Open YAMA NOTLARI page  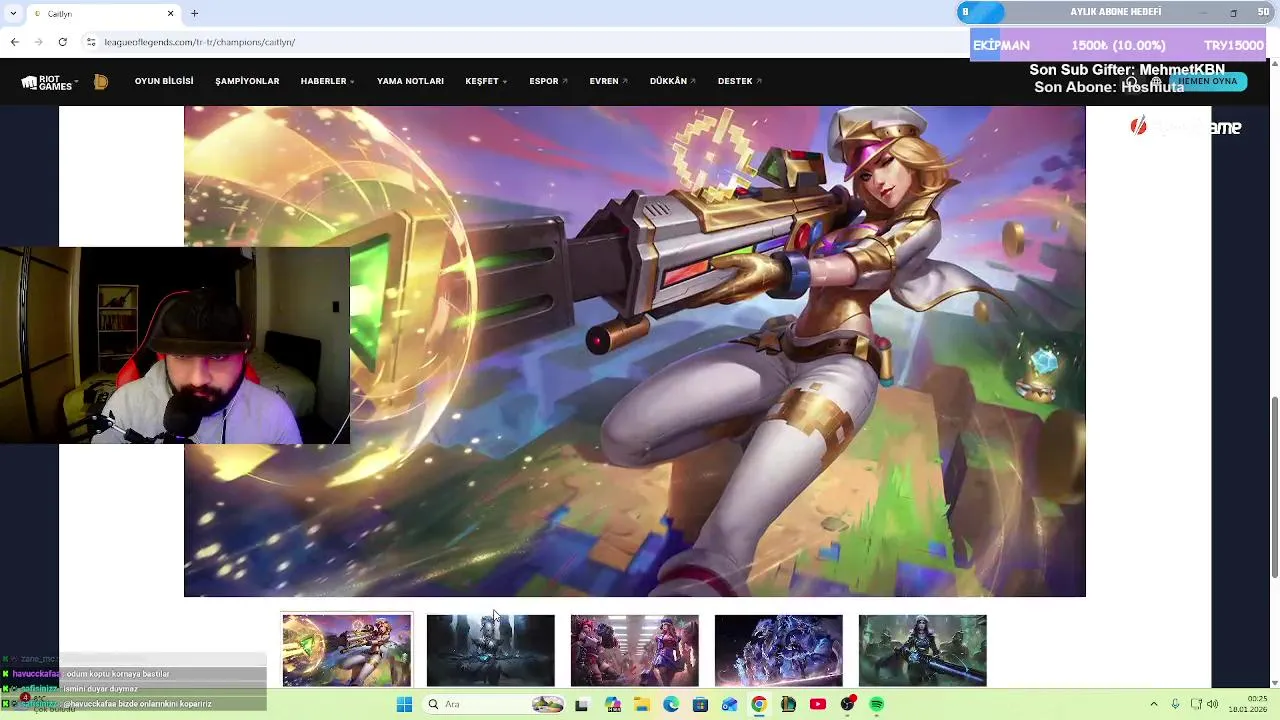point(410,82)
